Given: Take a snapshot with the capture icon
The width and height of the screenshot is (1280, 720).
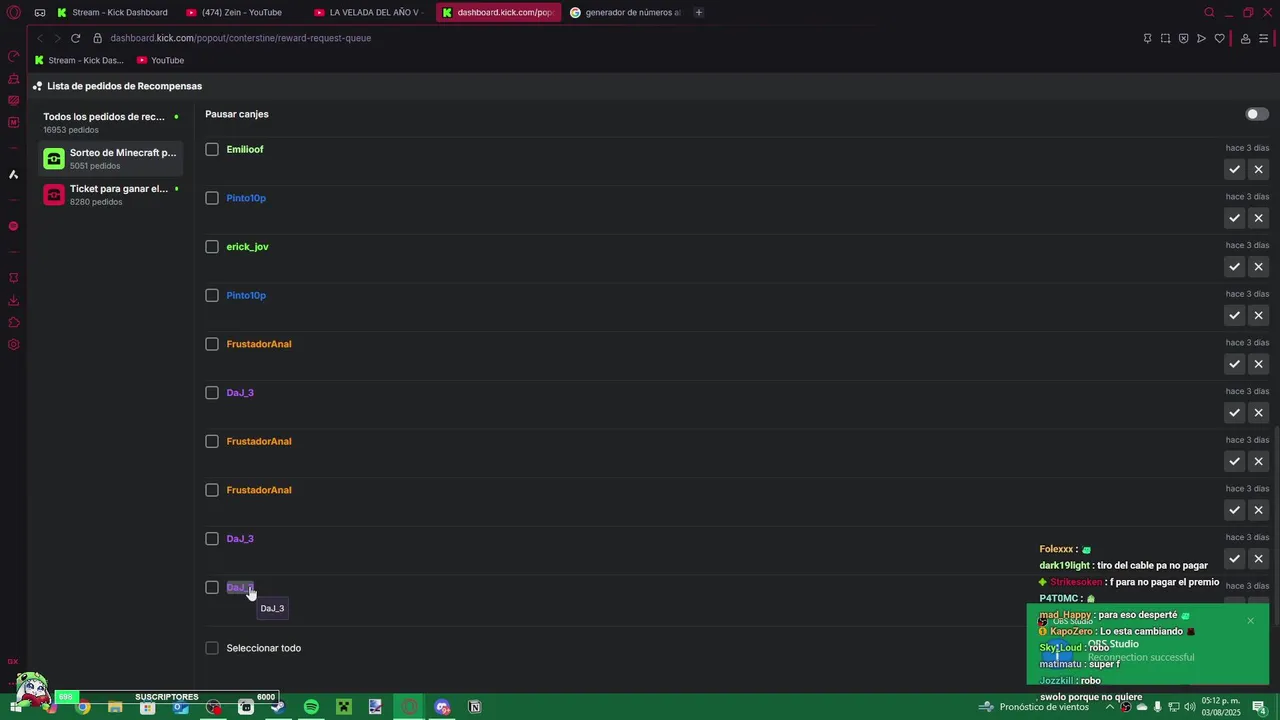Looking at the screenshot, I should point(1165,38).
